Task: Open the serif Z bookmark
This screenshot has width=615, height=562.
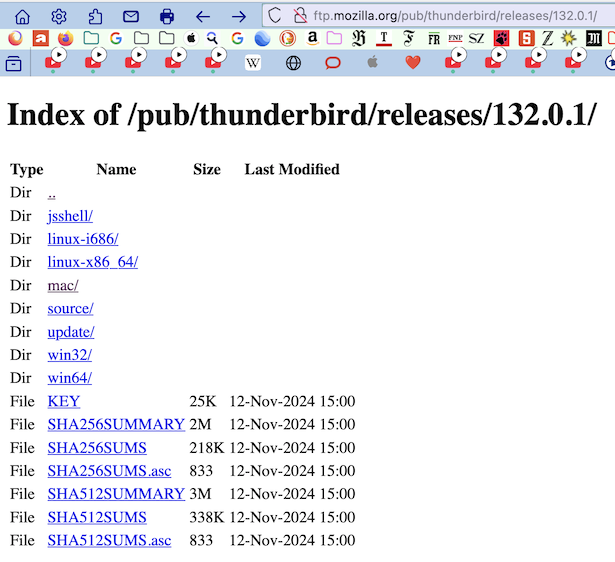Action: [x=548, y=38]
